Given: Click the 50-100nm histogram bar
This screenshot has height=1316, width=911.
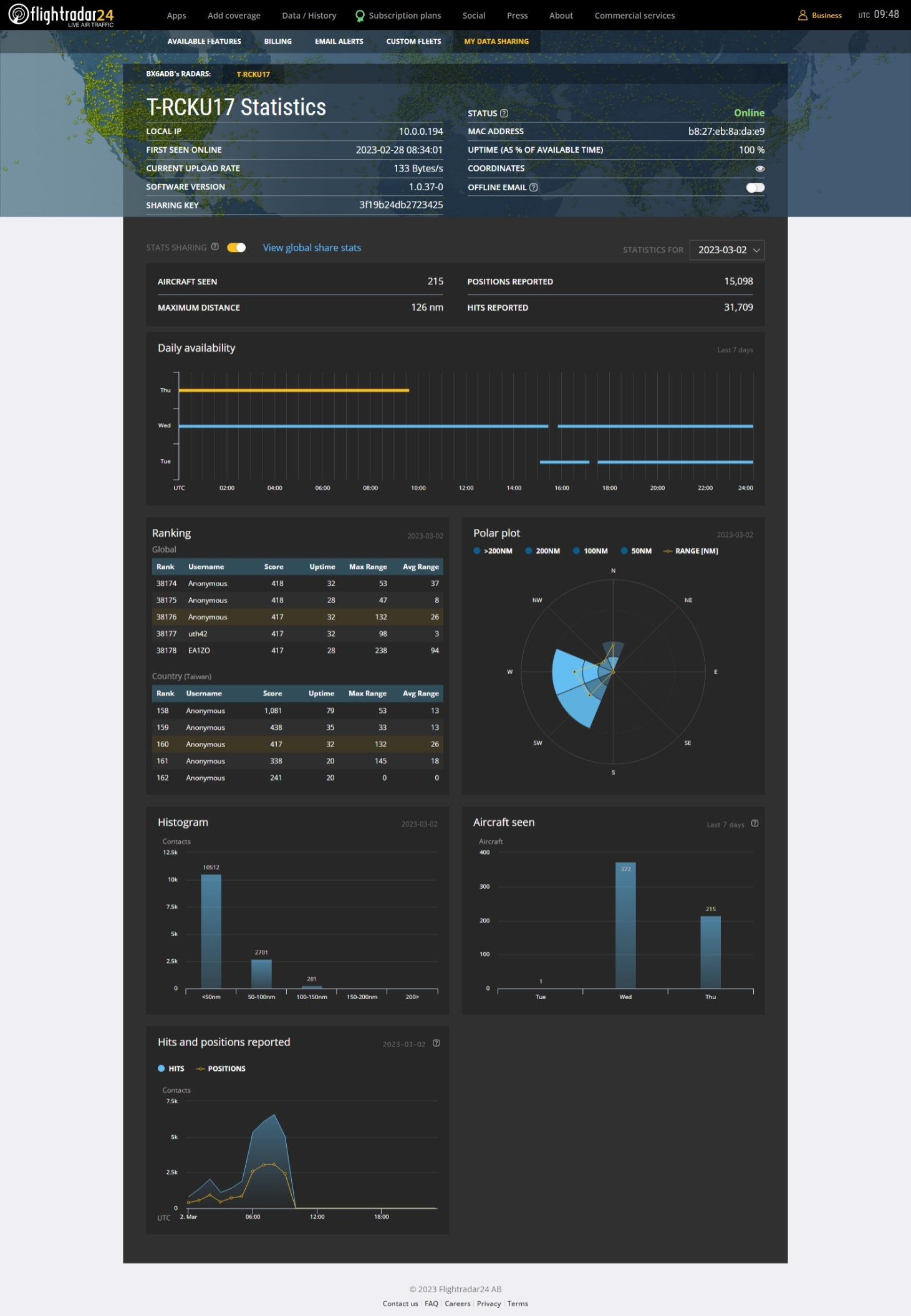Looking at the screenshot, I should coord(261,974).
